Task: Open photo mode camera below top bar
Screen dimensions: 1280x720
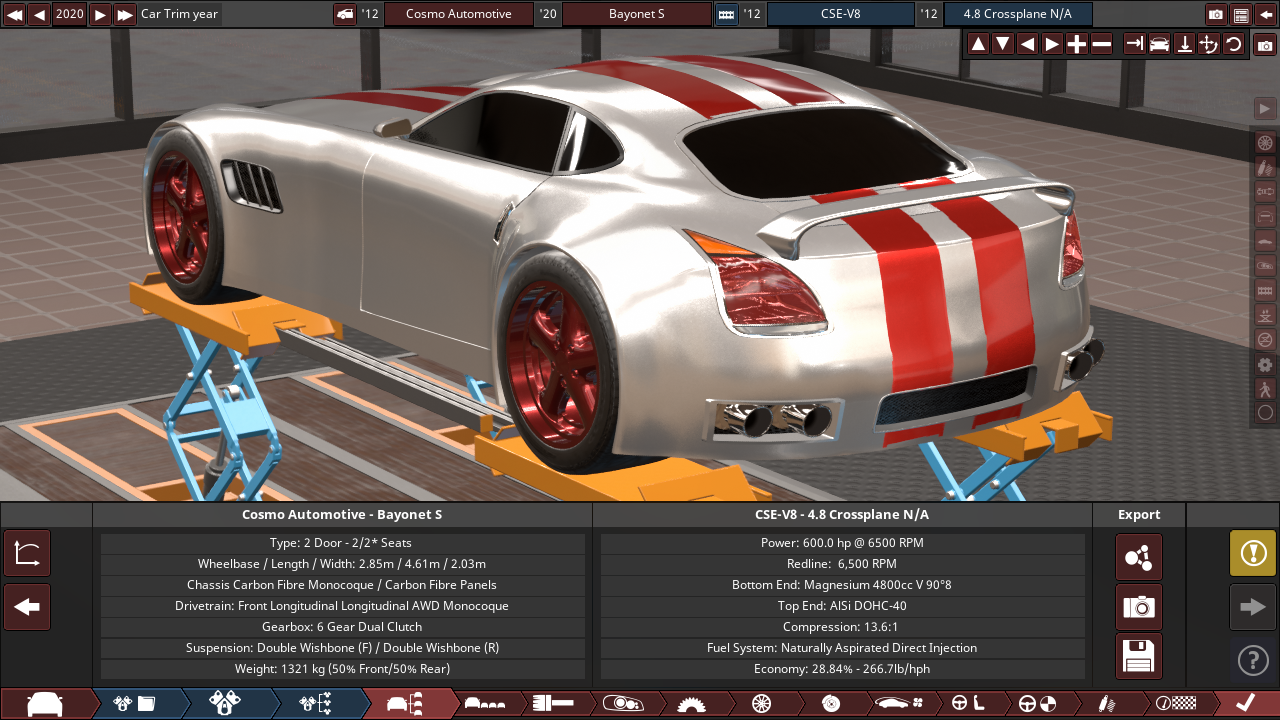Action: (1265, 45)
